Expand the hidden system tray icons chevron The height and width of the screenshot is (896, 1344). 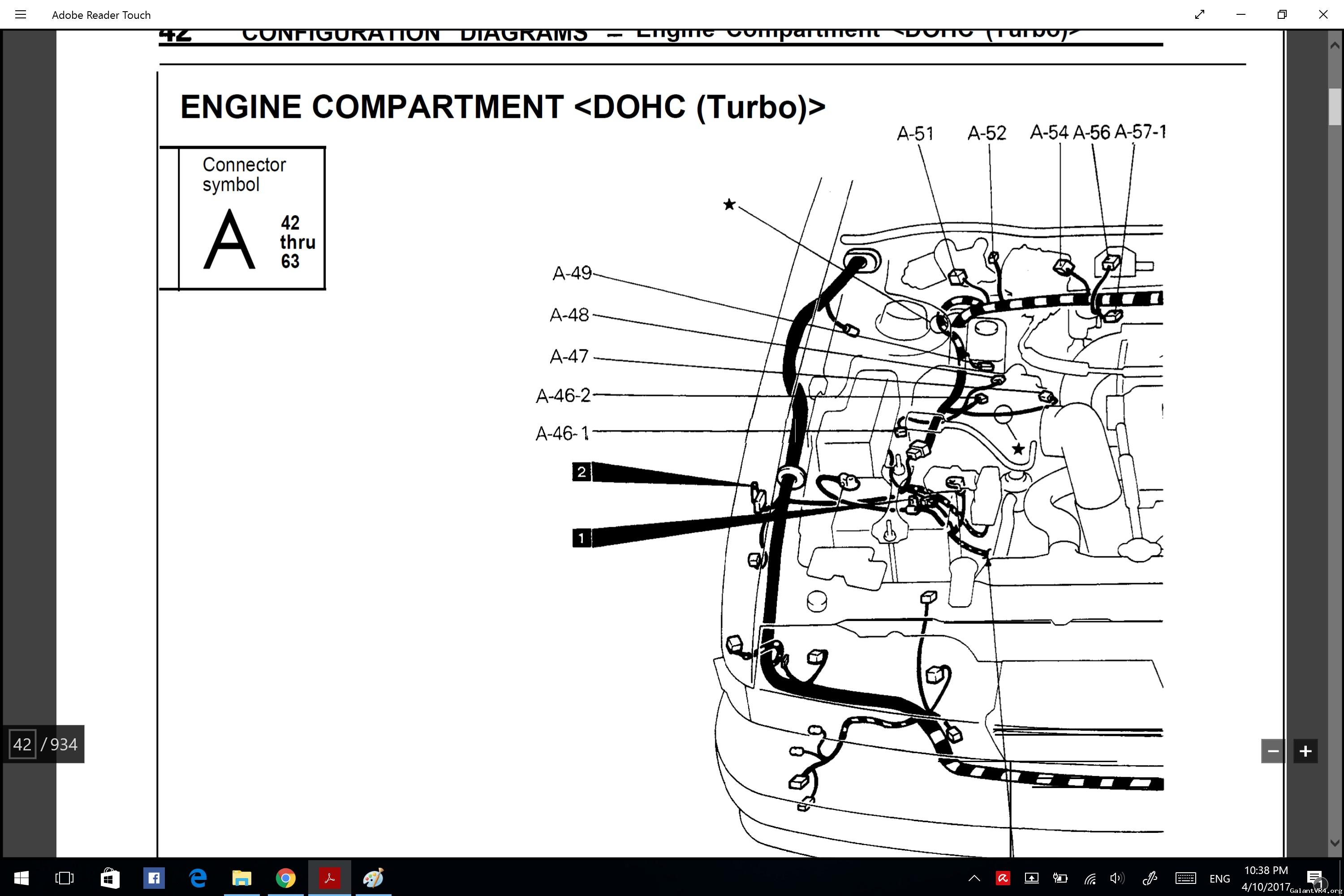point(975,878)
